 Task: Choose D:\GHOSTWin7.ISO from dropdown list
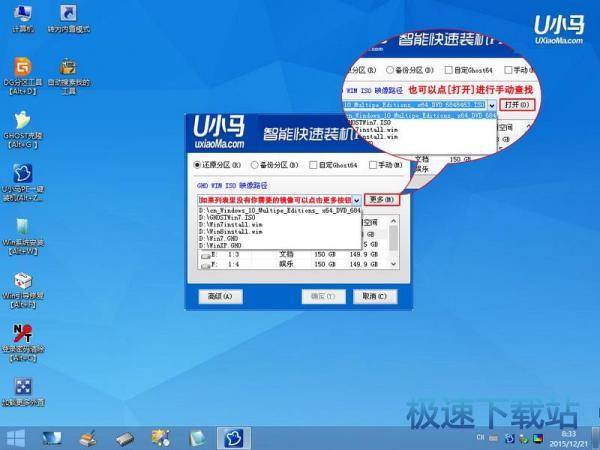(280, 217)
